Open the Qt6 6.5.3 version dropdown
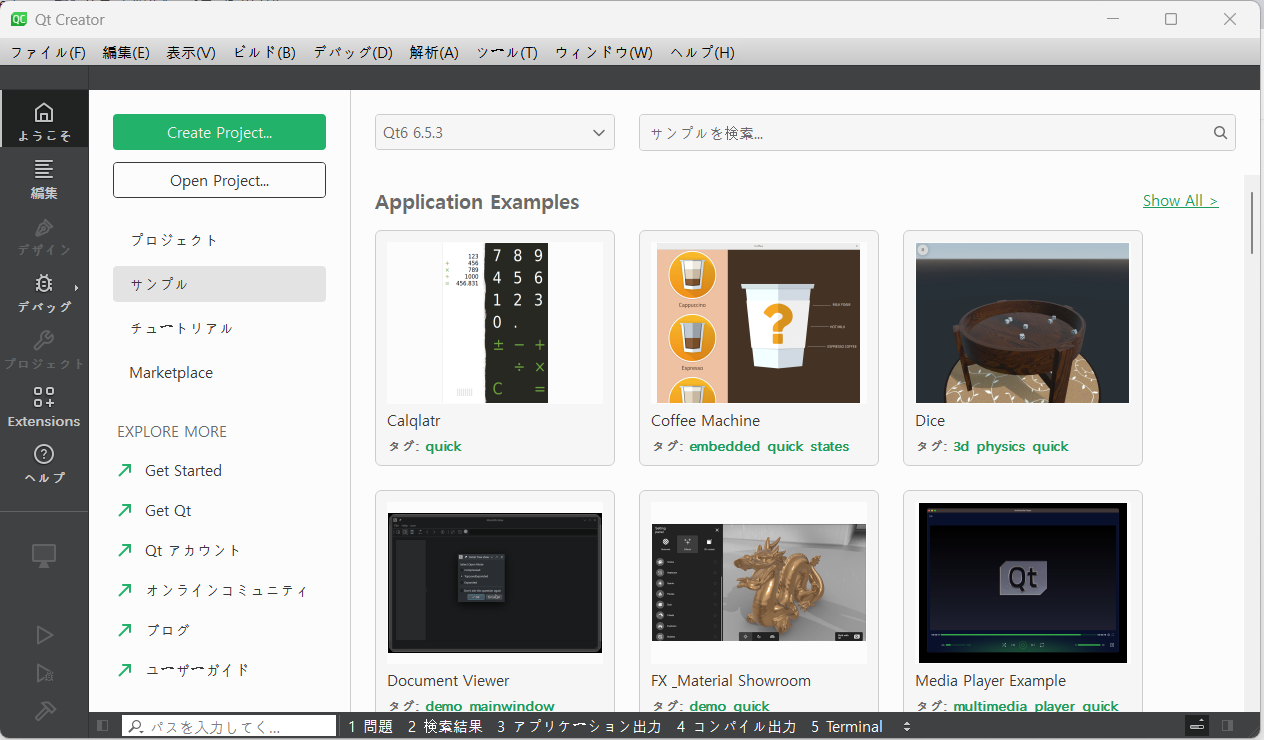1264x740 pixels. [x=495, y=132]
